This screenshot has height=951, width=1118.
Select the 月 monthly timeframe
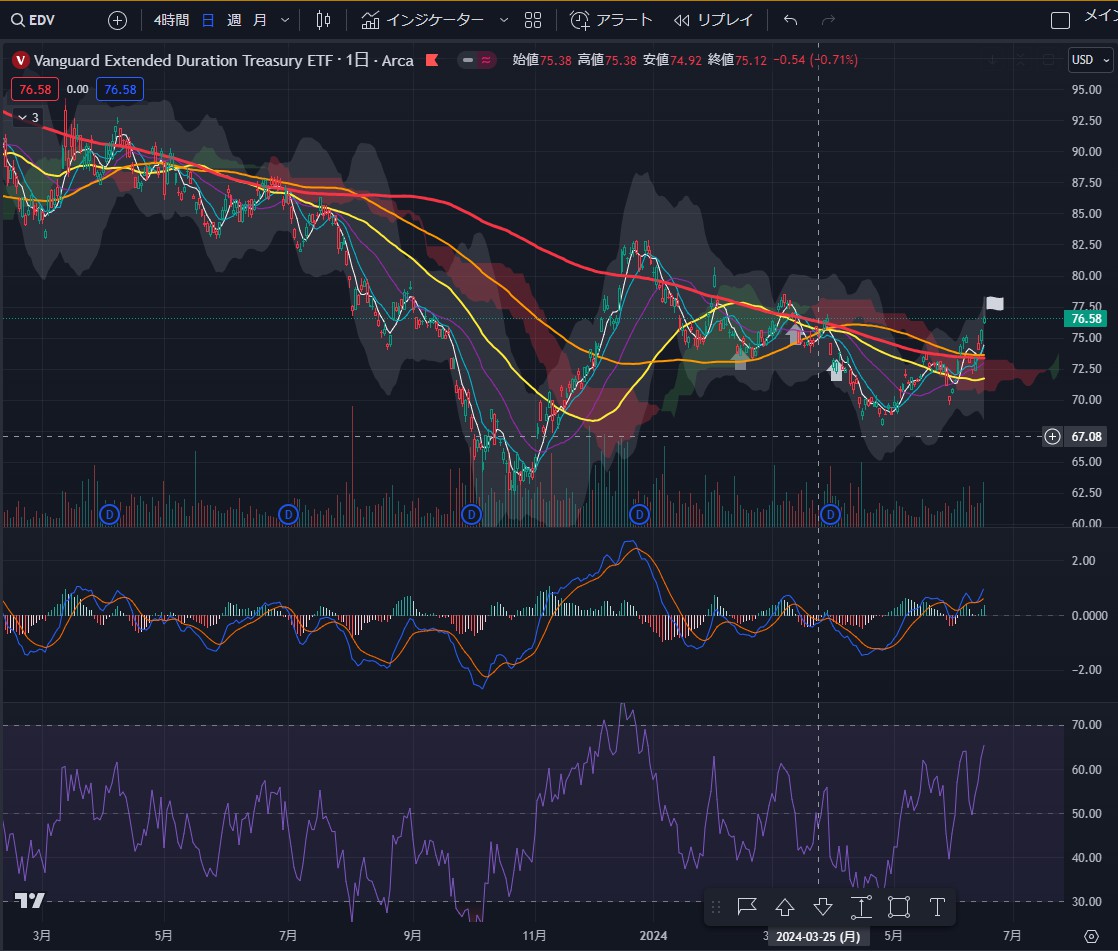point(260,20)
